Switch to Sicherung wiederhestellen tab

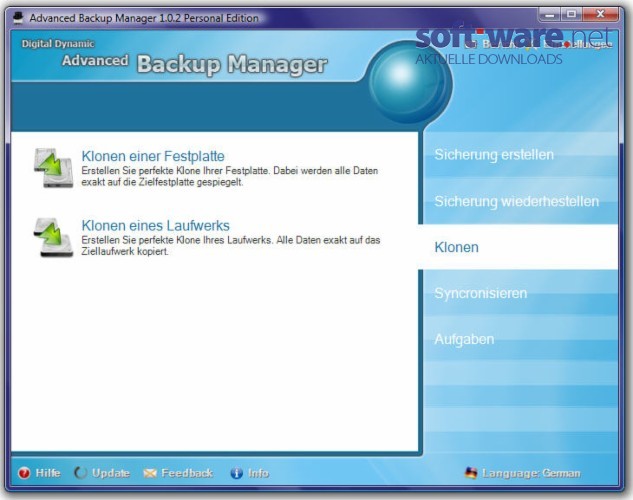pos(520,201)
